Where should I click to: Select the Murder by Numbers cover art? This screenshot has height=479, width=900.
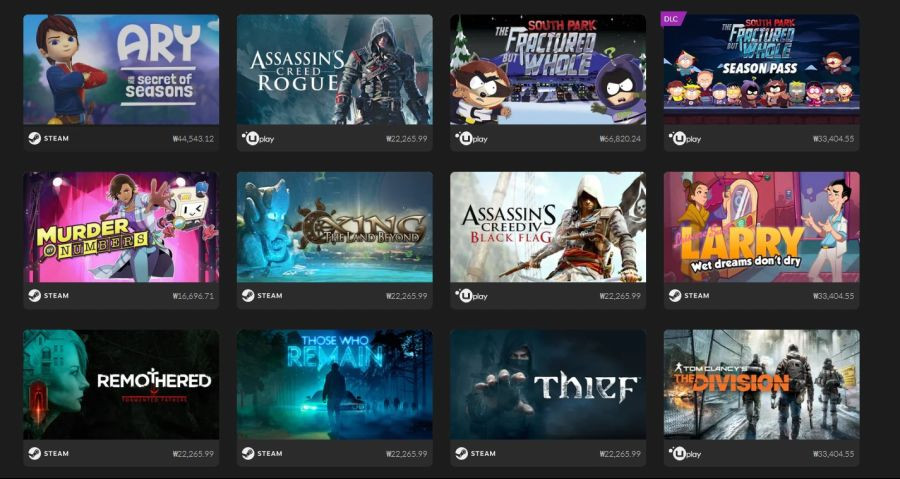pyautogui.click(x=121, y=227)
